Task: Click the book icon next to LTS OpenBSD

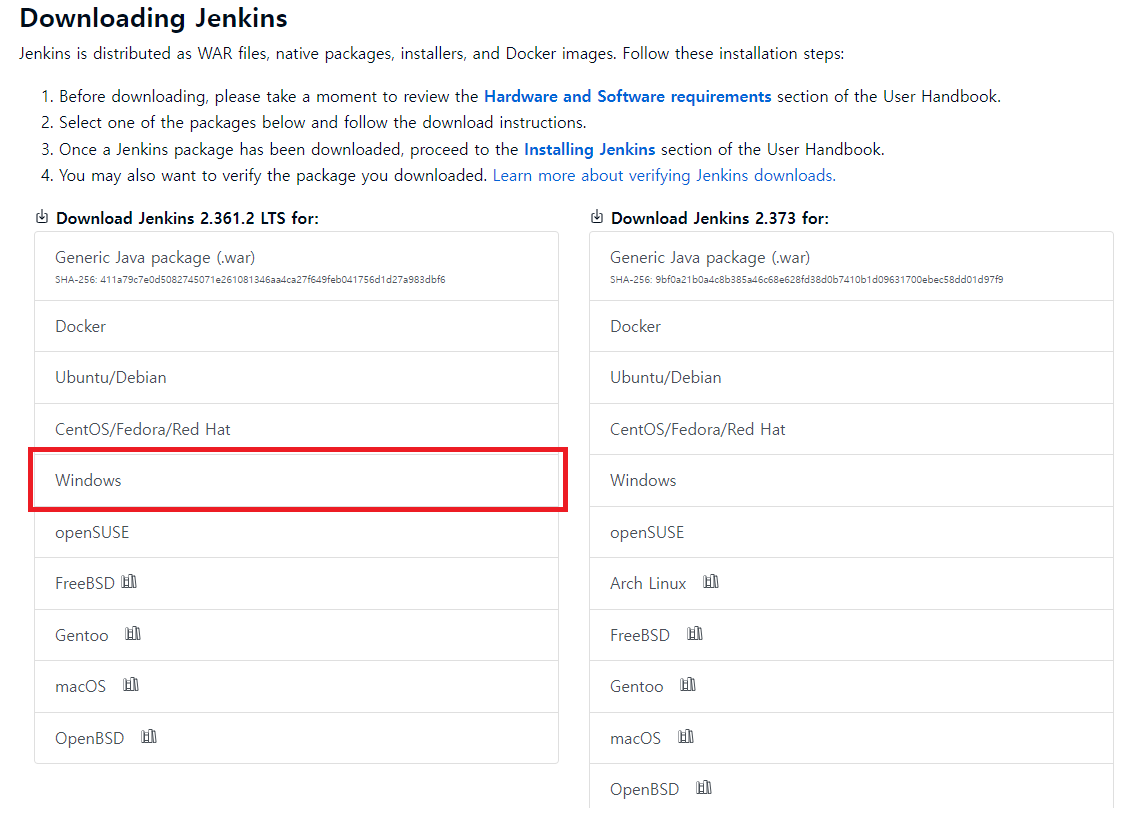Action: pyautogui.click(x=149, y=737)
